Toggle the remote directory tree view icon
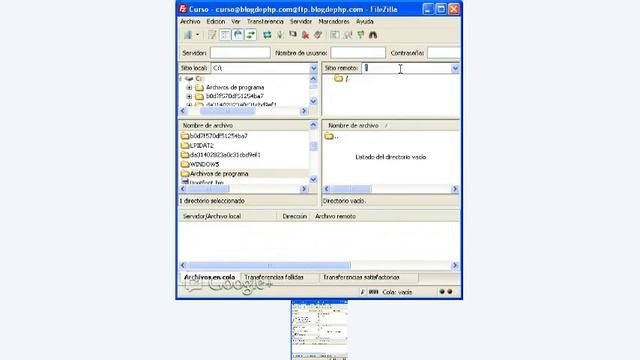This screenshot has width=640, height=360. tap(238, 35)
